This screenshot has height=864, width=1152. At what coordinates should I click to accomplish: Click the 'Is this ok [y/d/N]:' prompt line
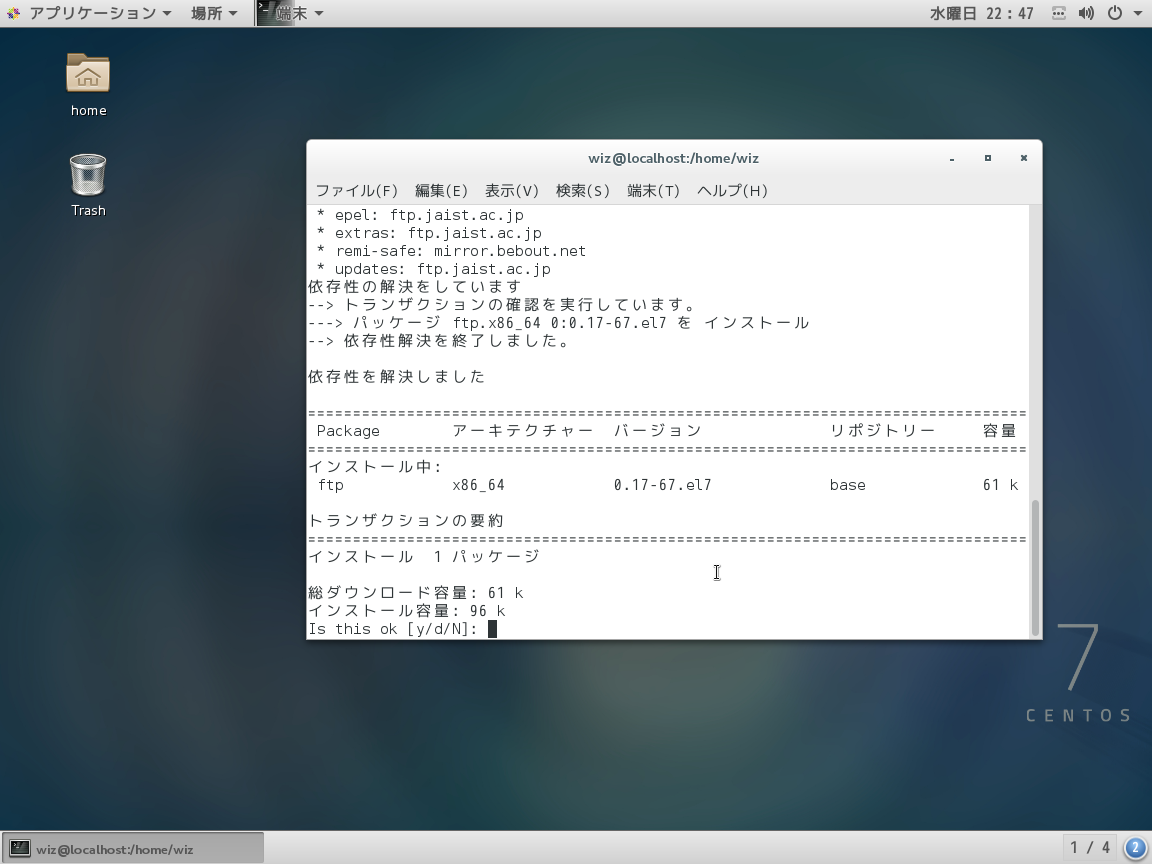click(x=393, y=629)
